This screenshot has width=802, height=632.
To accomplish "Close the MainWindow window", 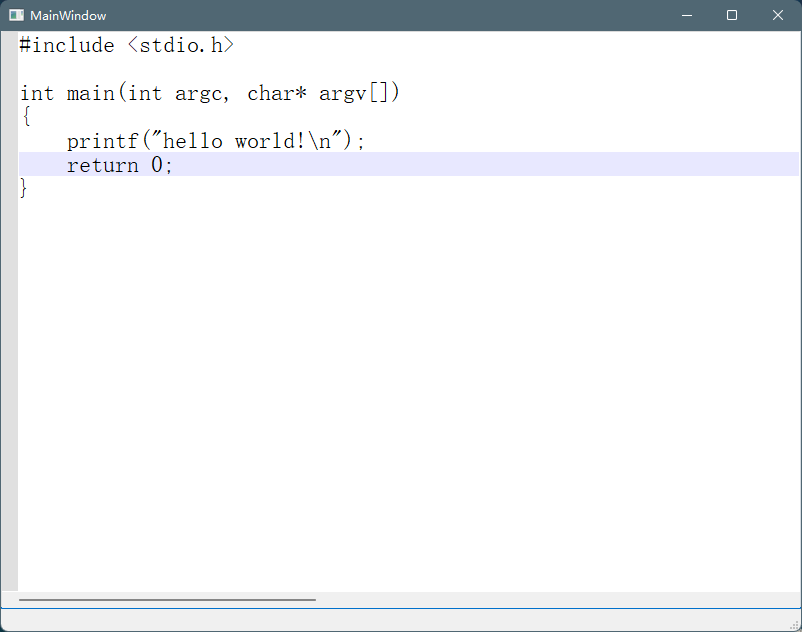I will [777, 15].
